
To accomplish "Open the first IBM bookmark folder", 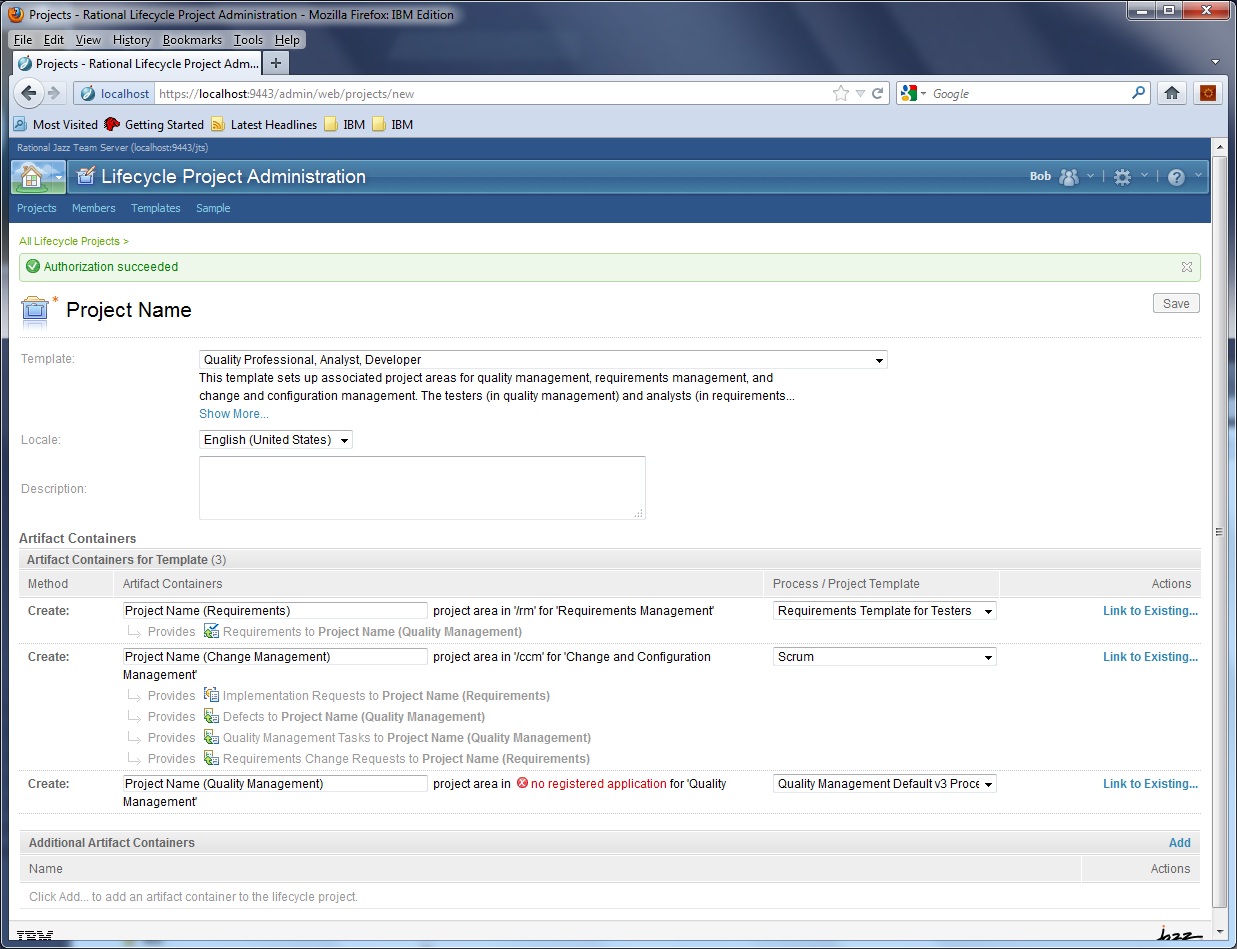I will tap(344, 125).
